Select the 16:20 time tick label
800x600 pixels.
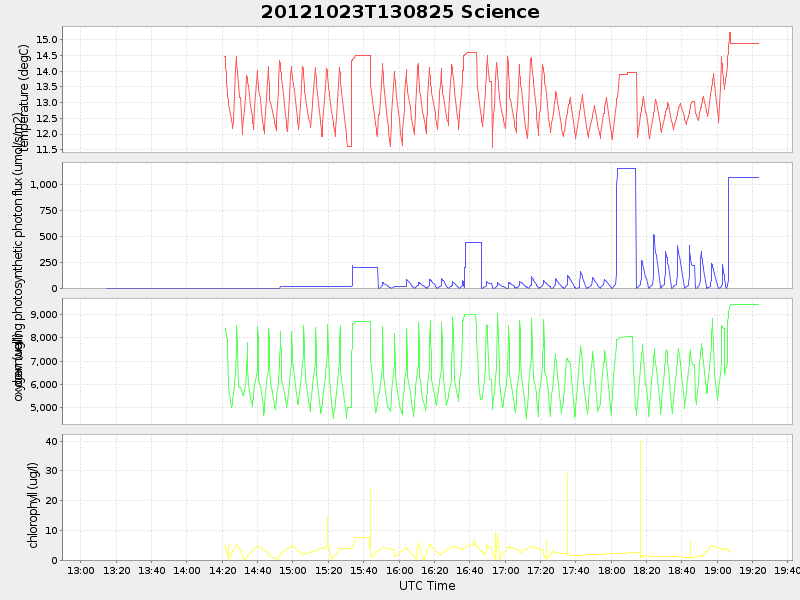click(x=435, y=570)
